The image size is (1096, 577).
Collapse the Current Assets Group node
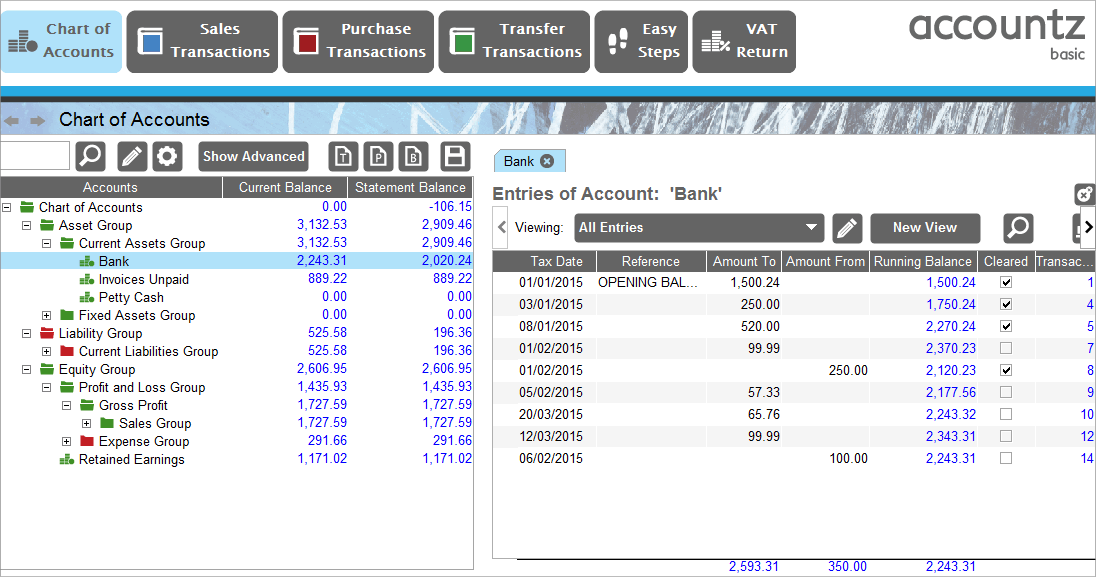[47, 243]
